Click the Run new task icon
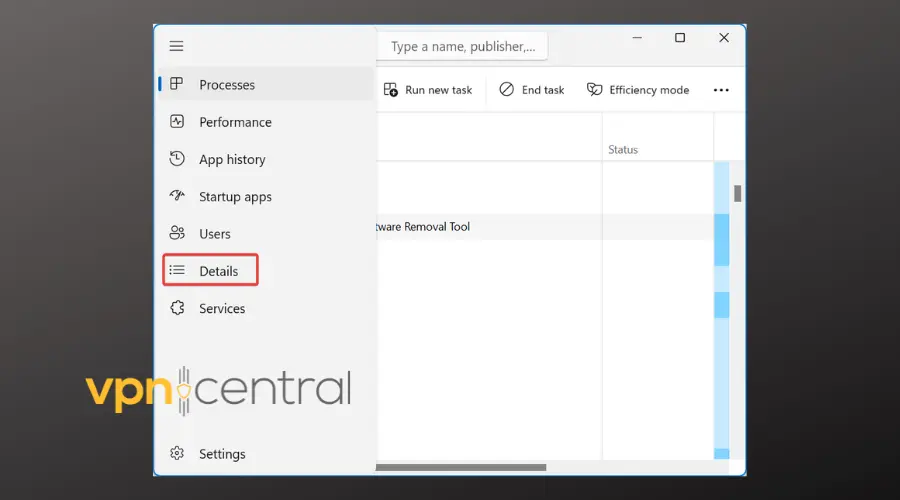Viewport: 900px width, 500px height. pos(391,90)
